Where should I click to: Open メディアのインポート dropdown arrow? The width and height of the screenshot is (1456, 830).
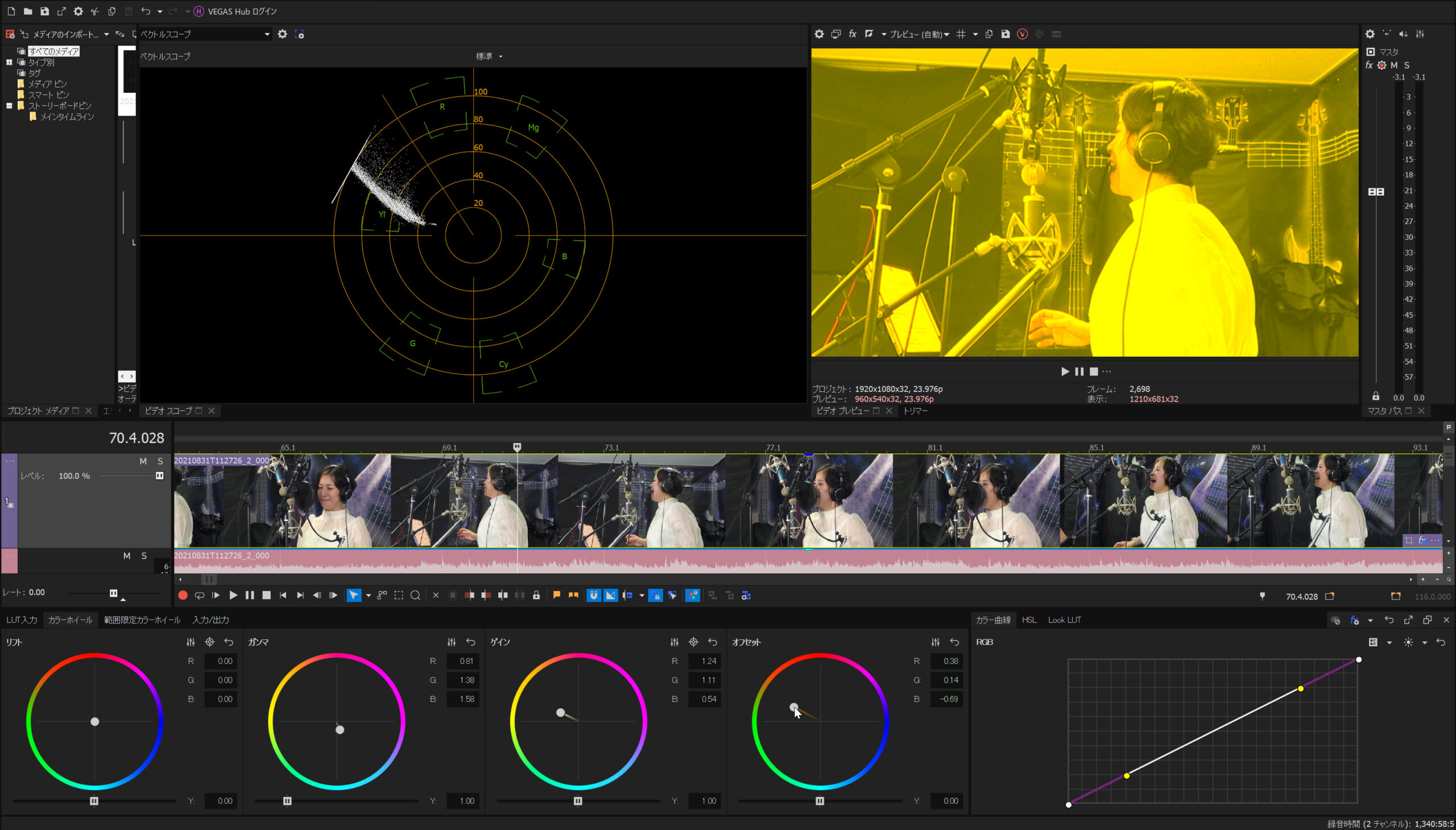point(106,34)
